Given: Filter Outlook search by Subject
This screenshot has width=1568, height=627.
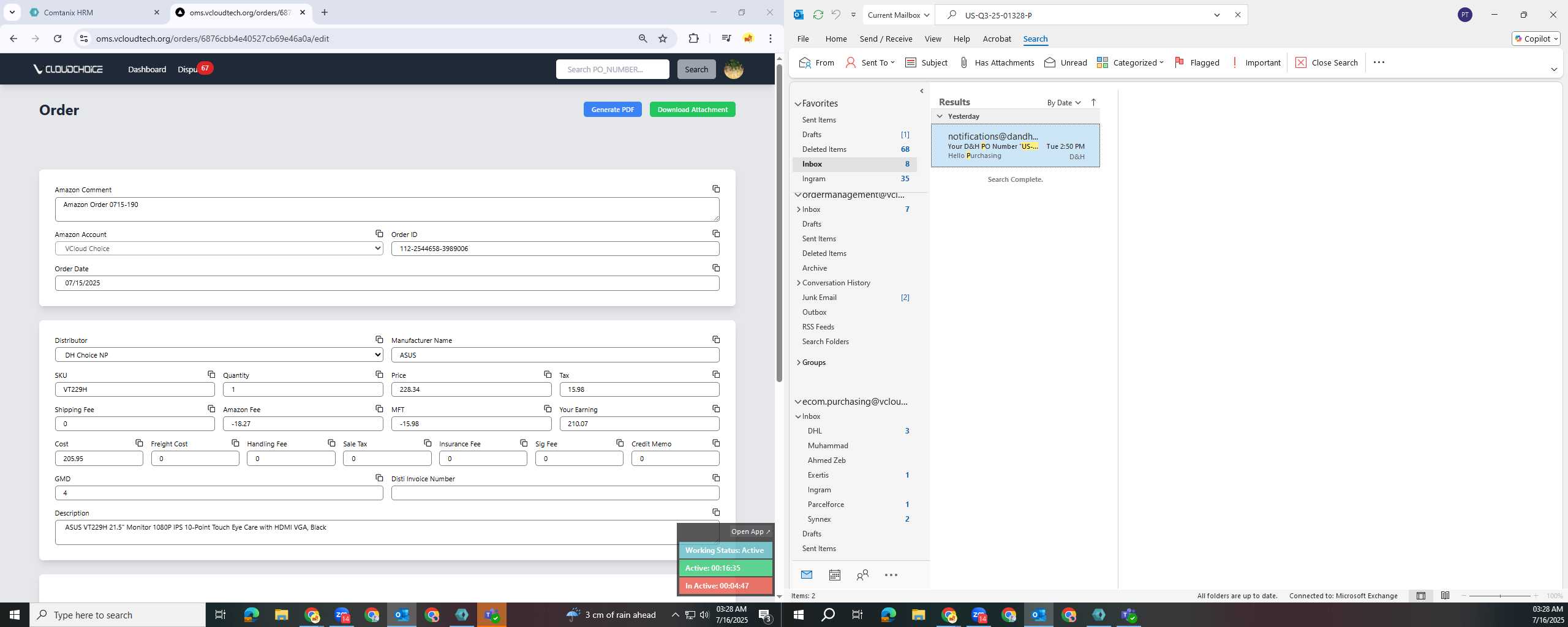Looking at the screenshot, I should coord(926,62).
